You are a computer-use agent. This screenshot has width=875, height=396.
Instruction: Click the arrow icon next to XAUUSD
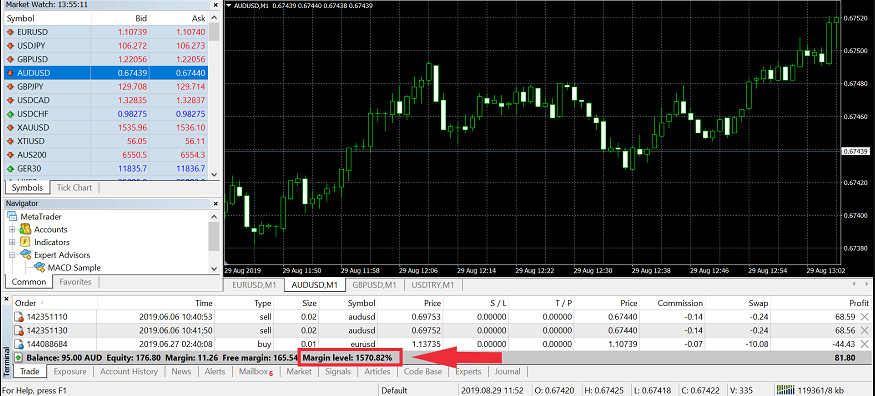(x=10, y=127)
